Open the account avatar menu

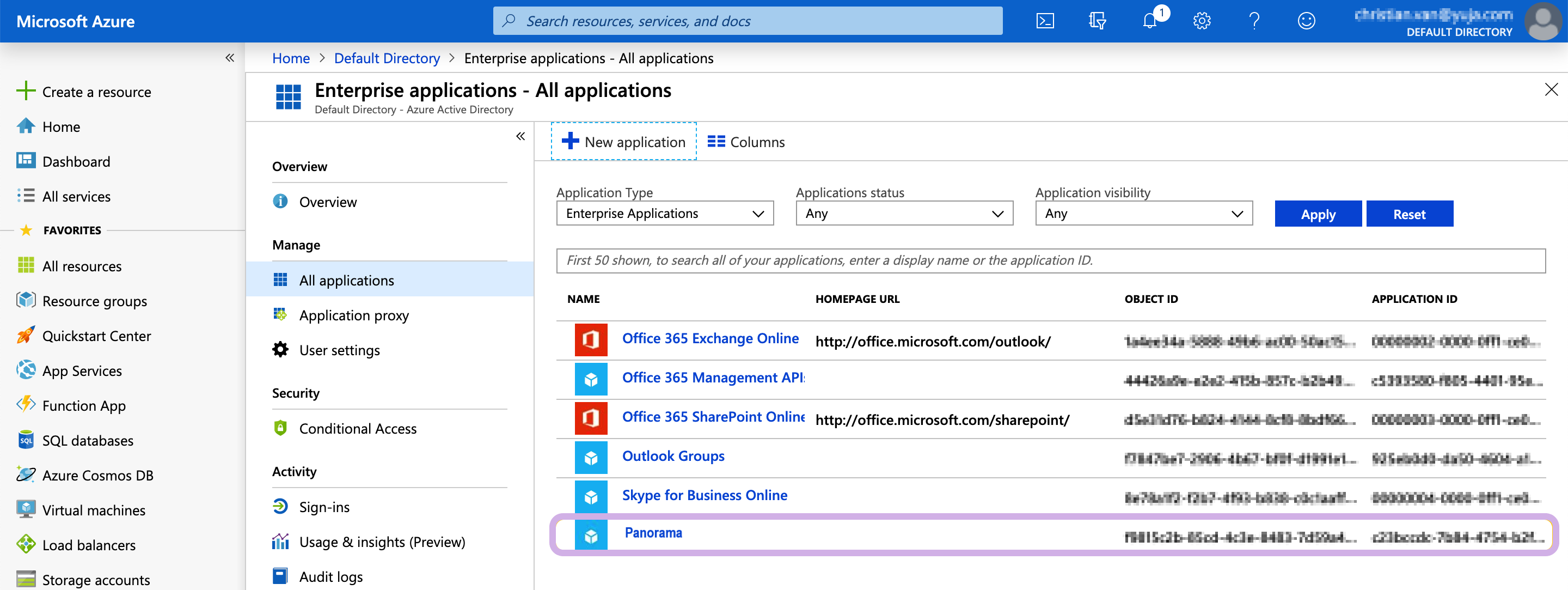pos(1543,21)
